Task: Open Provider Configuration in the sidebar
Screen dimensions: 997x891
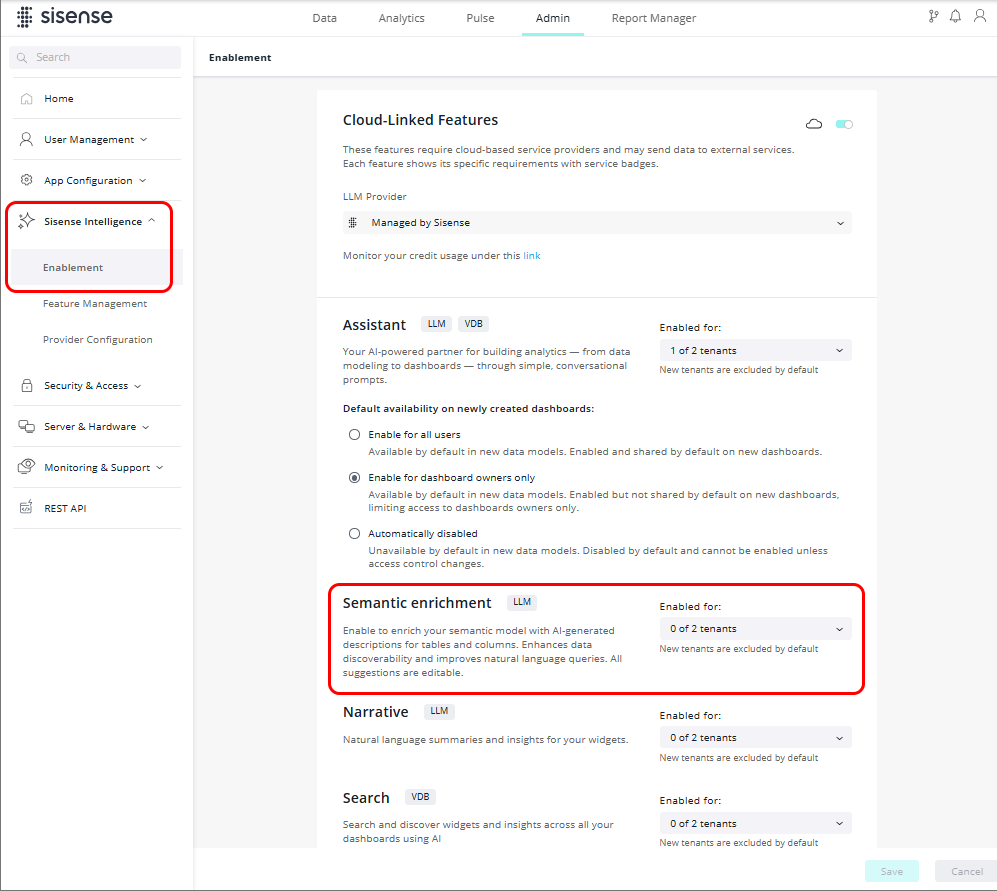Action: pyautogui.click(x=97, y=340)
